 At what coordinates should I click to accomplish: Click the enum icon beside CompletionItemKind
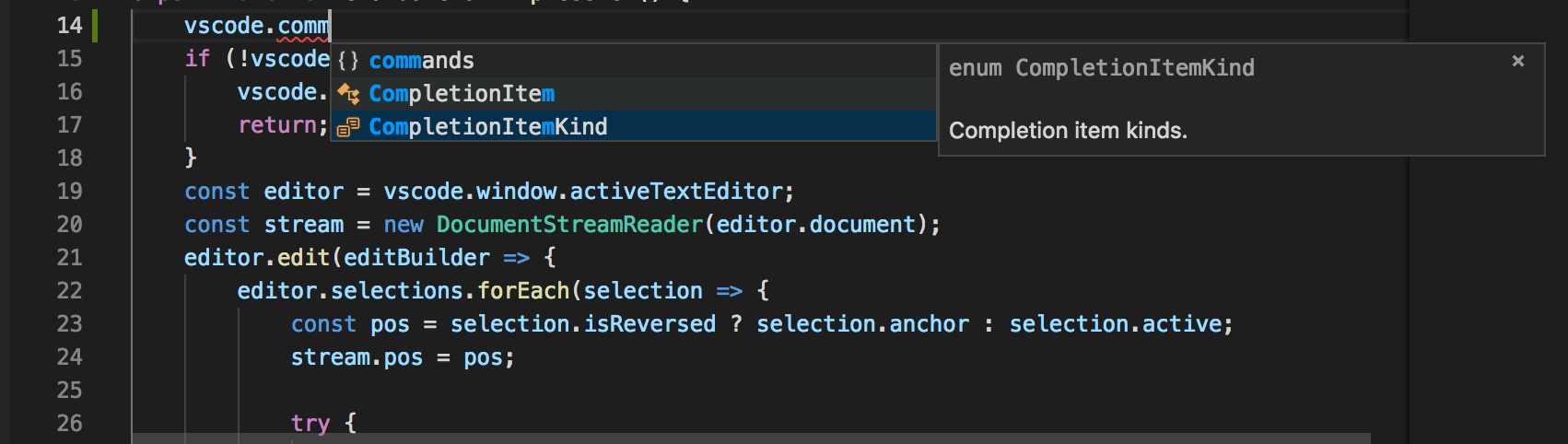click(347, 127)
